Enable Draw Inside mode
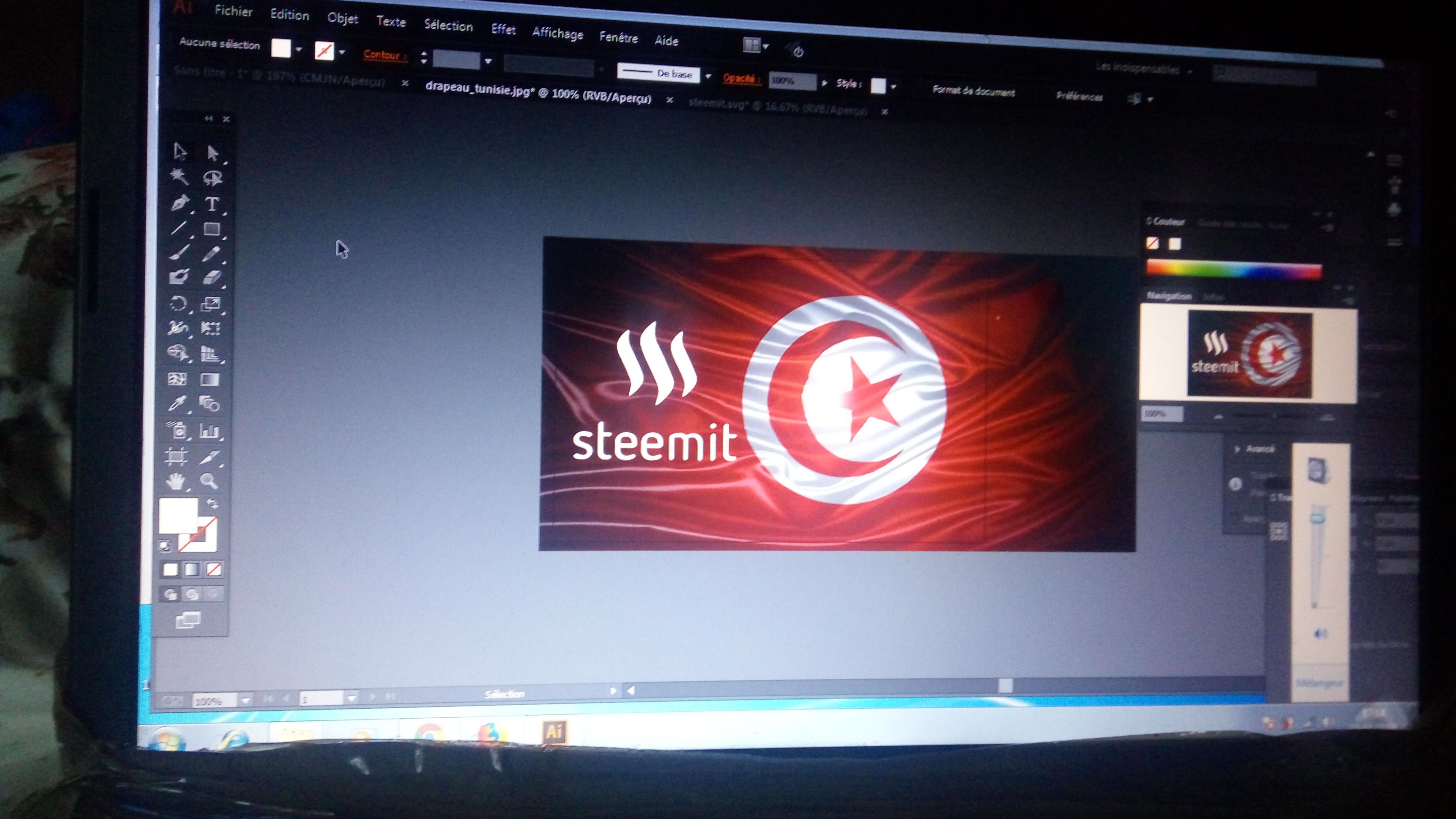1456x819 pixels. point(213,593)
